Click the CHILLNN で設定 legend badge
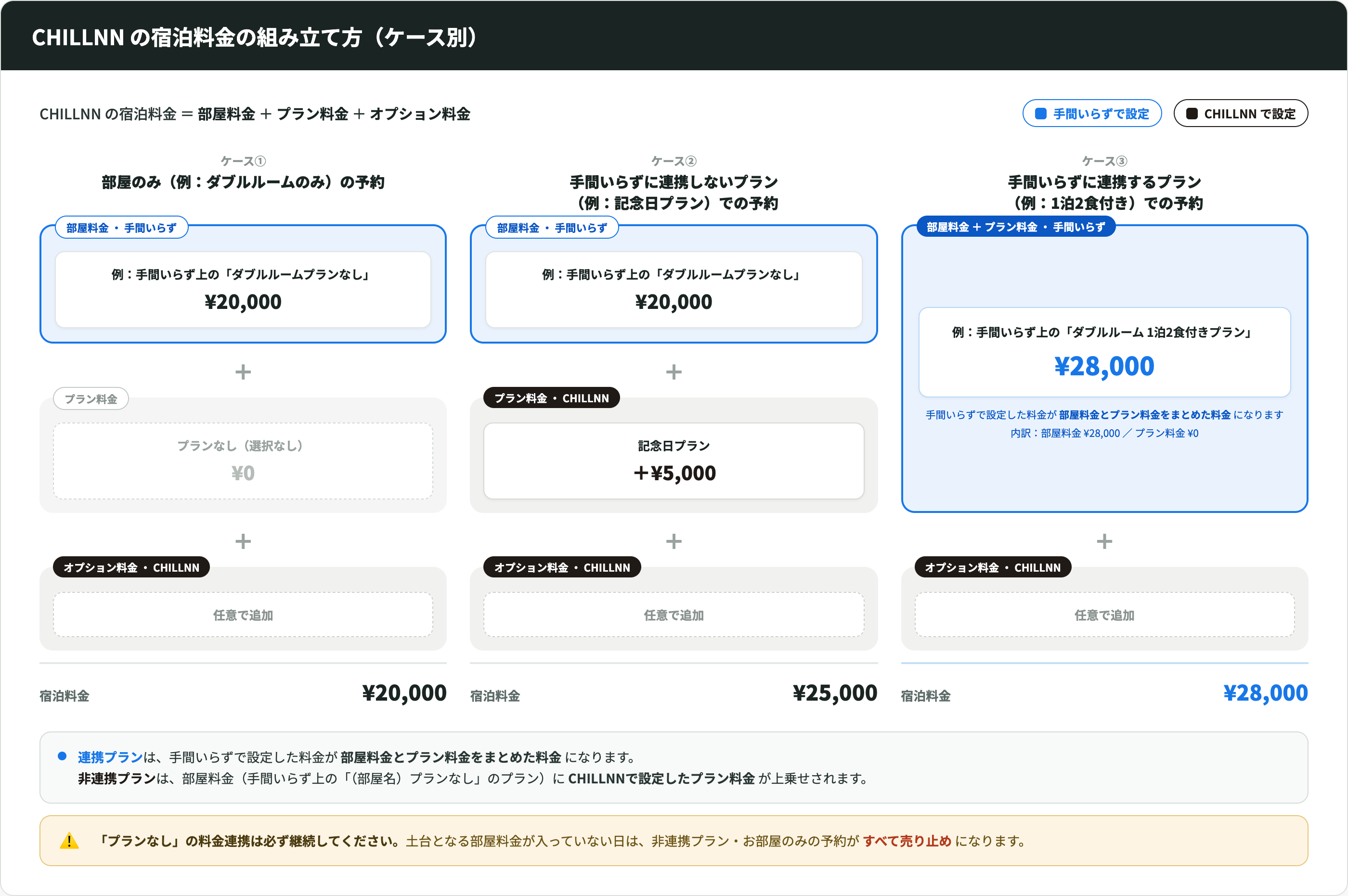 click(x=1240, y=113)
